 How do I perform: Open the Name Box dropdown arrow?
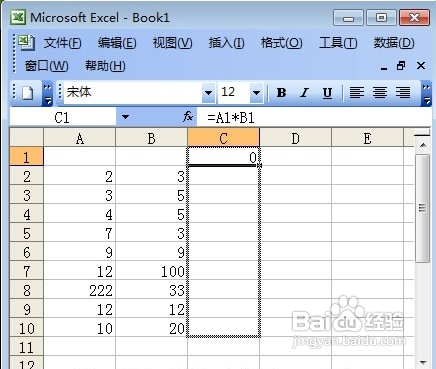[125, 117]
